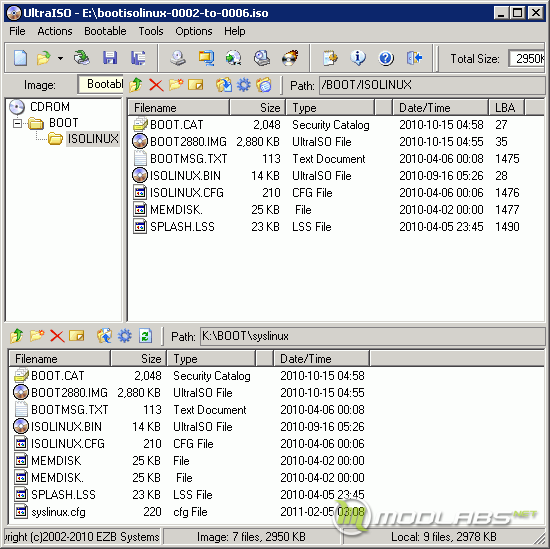The width and height of the screenshot is (550, 549).
Task: Click the Rename icon in image toolbar
Action: pyautogui.click(x=196, y=85)
